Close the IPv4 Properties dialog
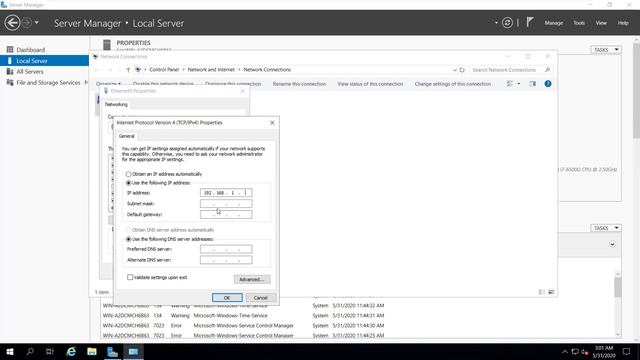This screenshot has height=360, width=640. click(272, 122)
